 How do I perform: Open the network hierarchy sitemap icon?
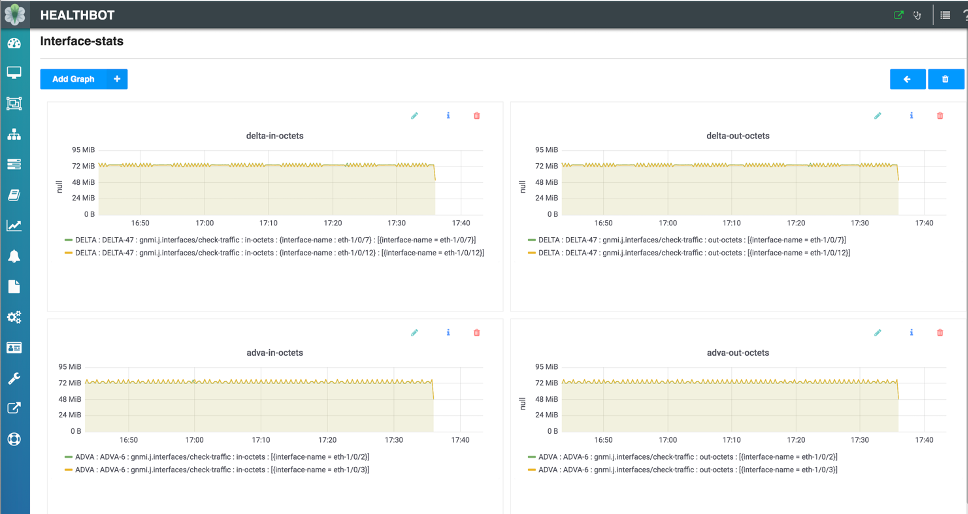[14, 134]
